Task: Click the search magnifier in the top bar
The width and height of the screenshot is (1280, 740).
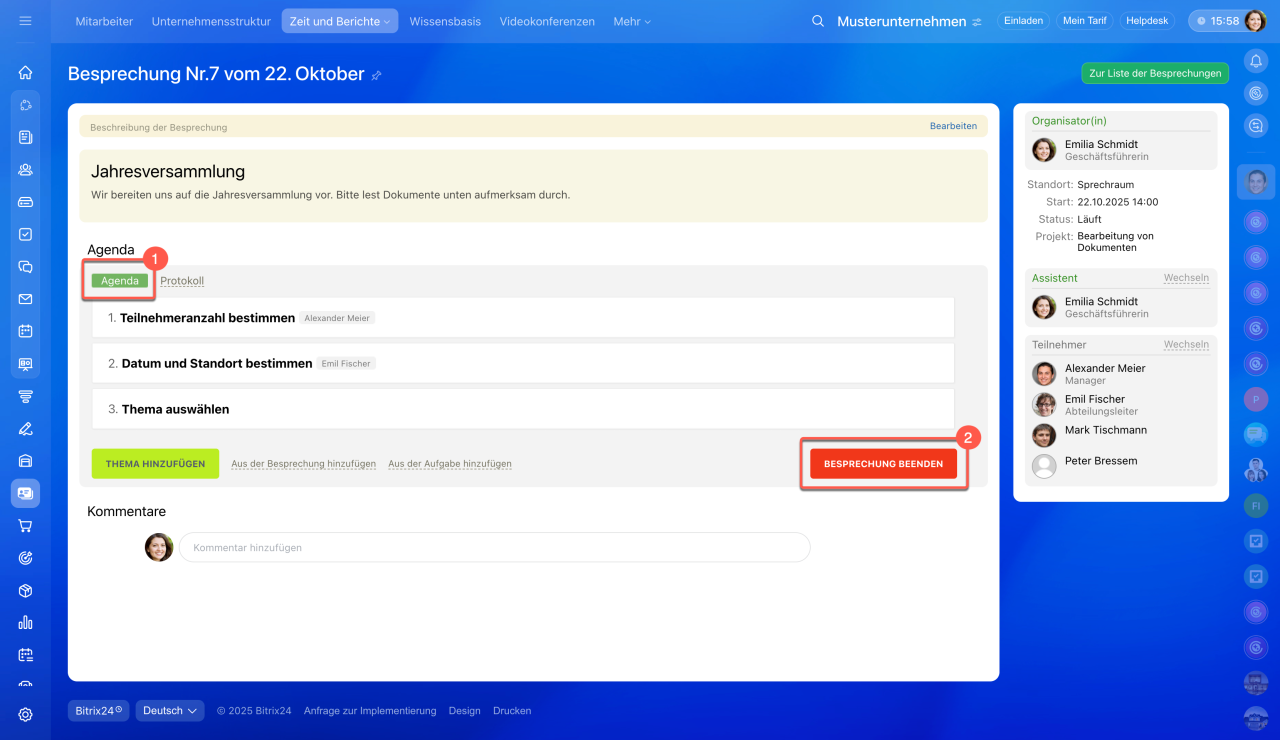Action: (x=818, y=21)
